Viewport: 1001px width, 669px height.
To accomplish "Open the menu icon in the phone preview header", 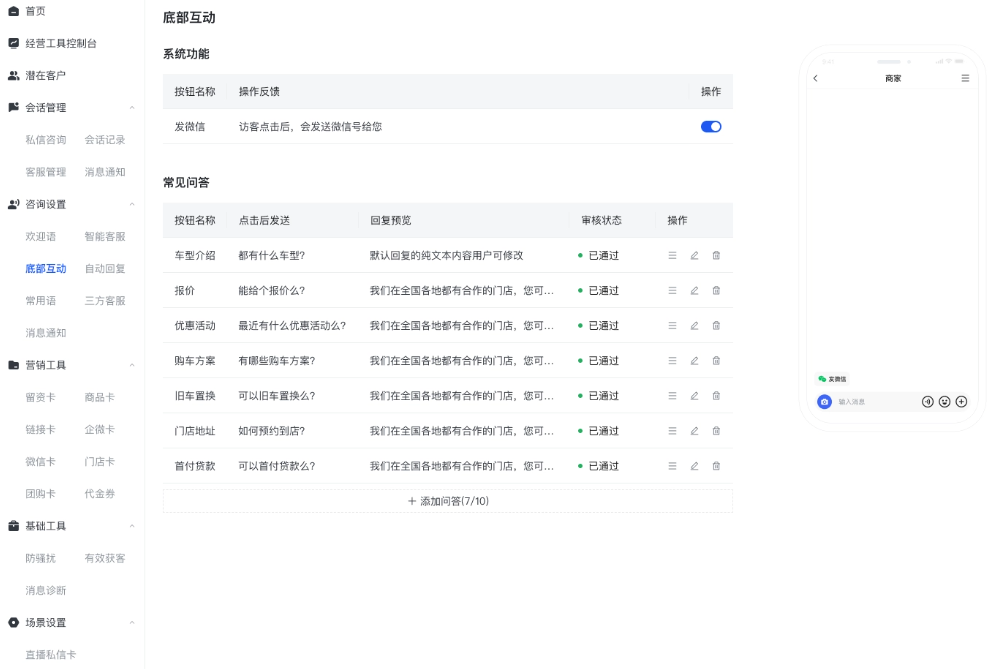I will point(964,77).
